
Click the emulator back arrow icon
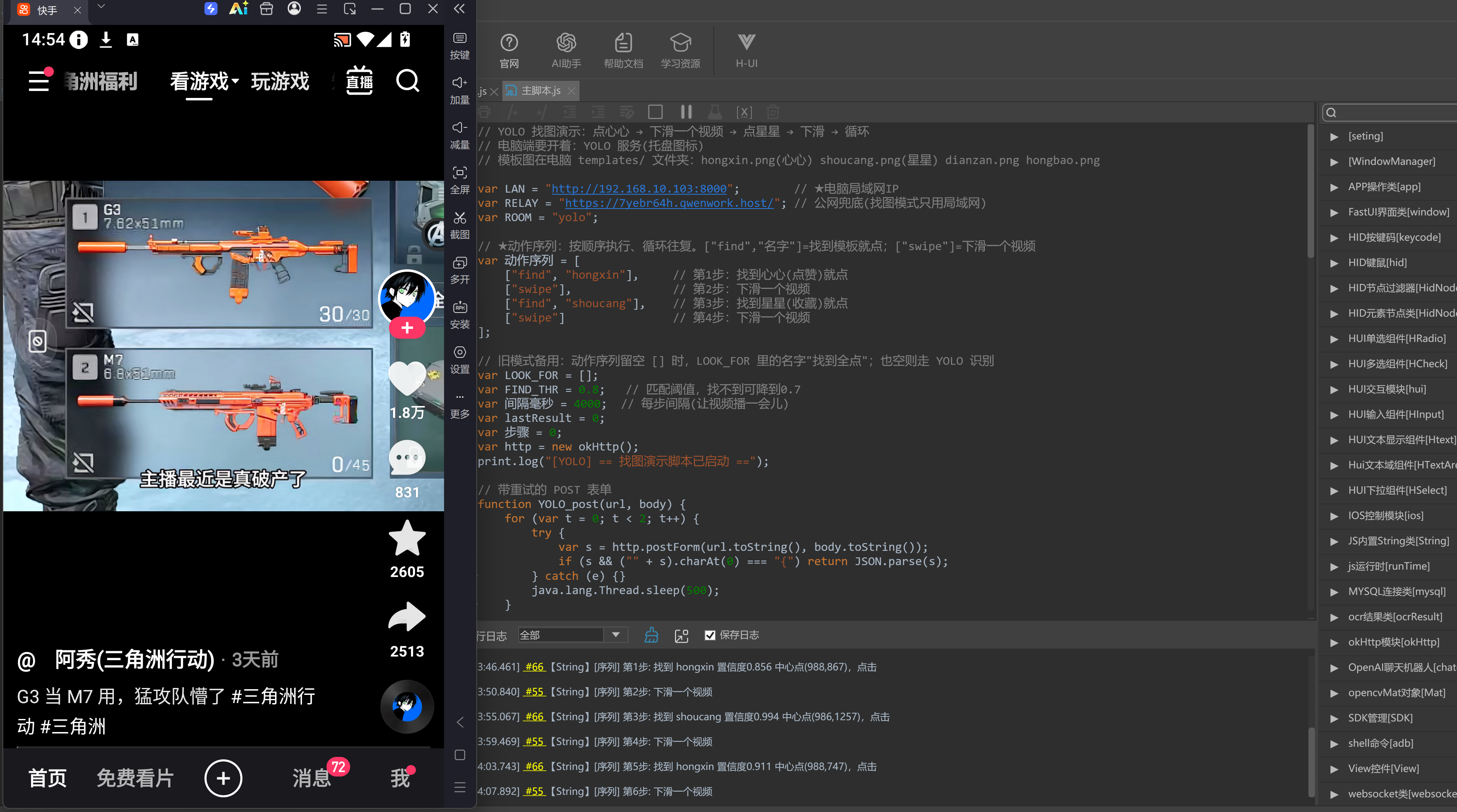click(460, 722)
